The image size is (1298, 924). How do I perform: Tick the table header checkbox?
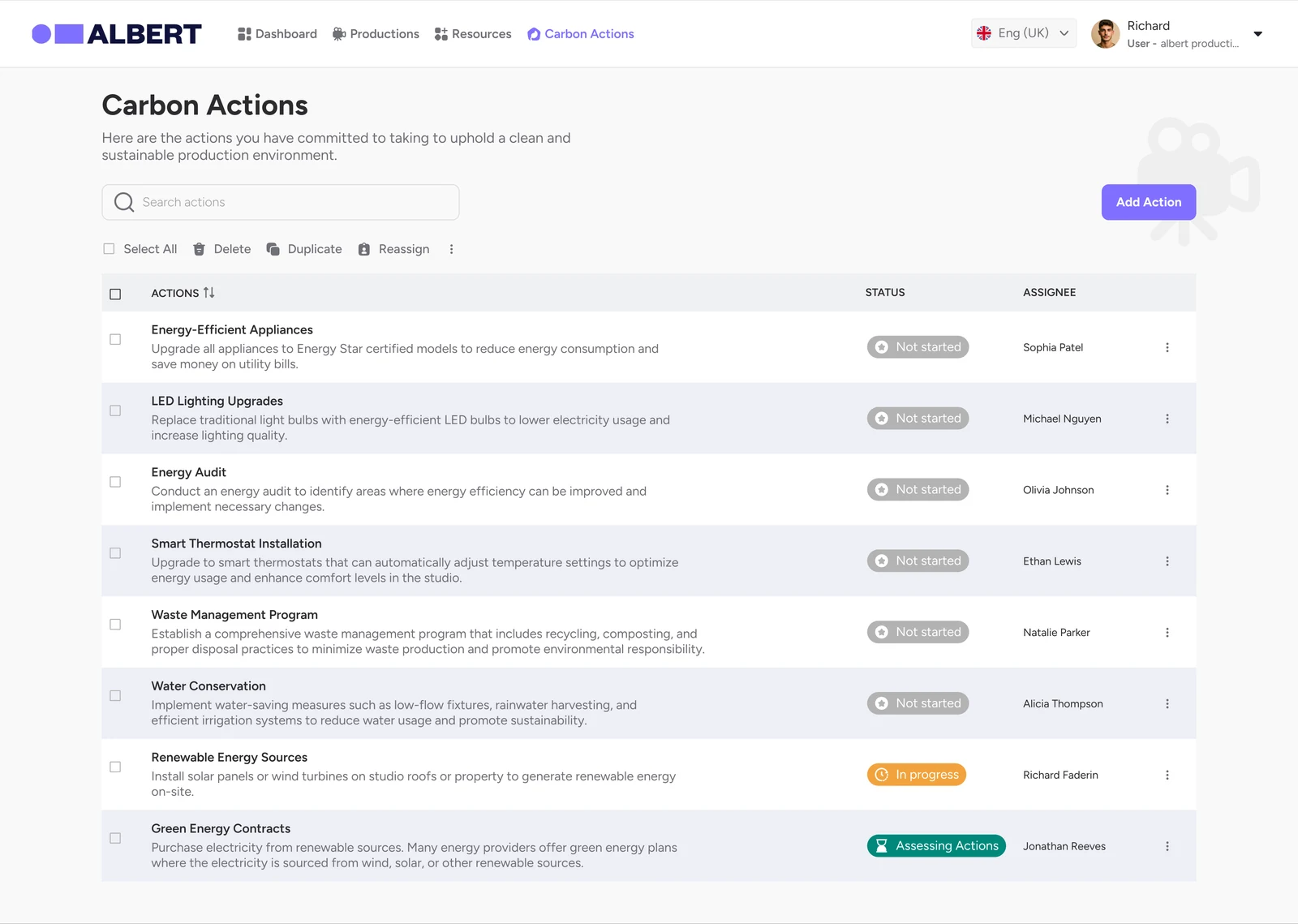click(115, 294)
